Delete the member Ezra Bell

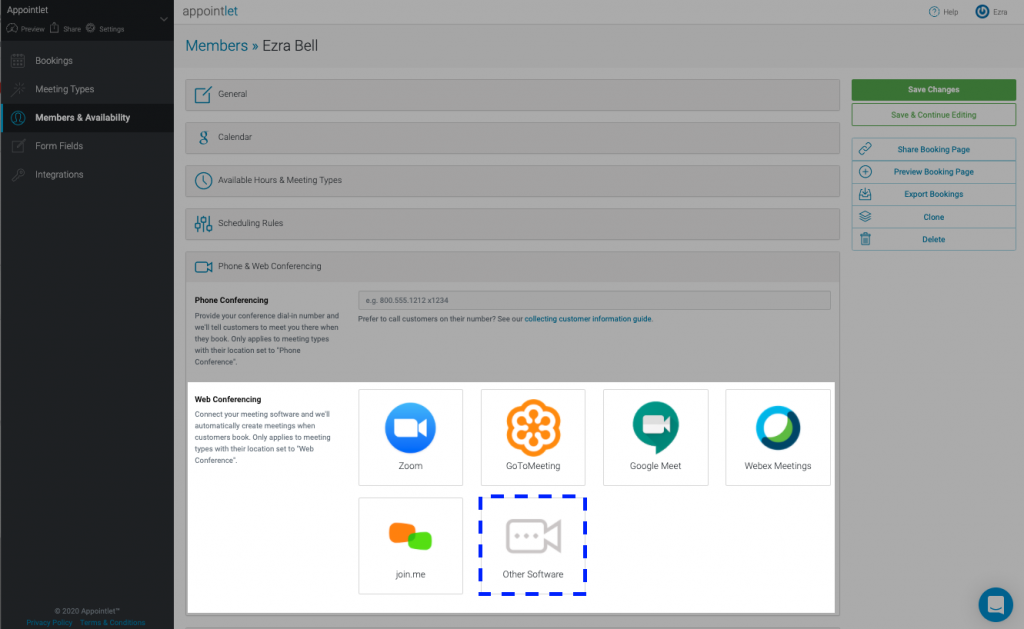(933, 239)
